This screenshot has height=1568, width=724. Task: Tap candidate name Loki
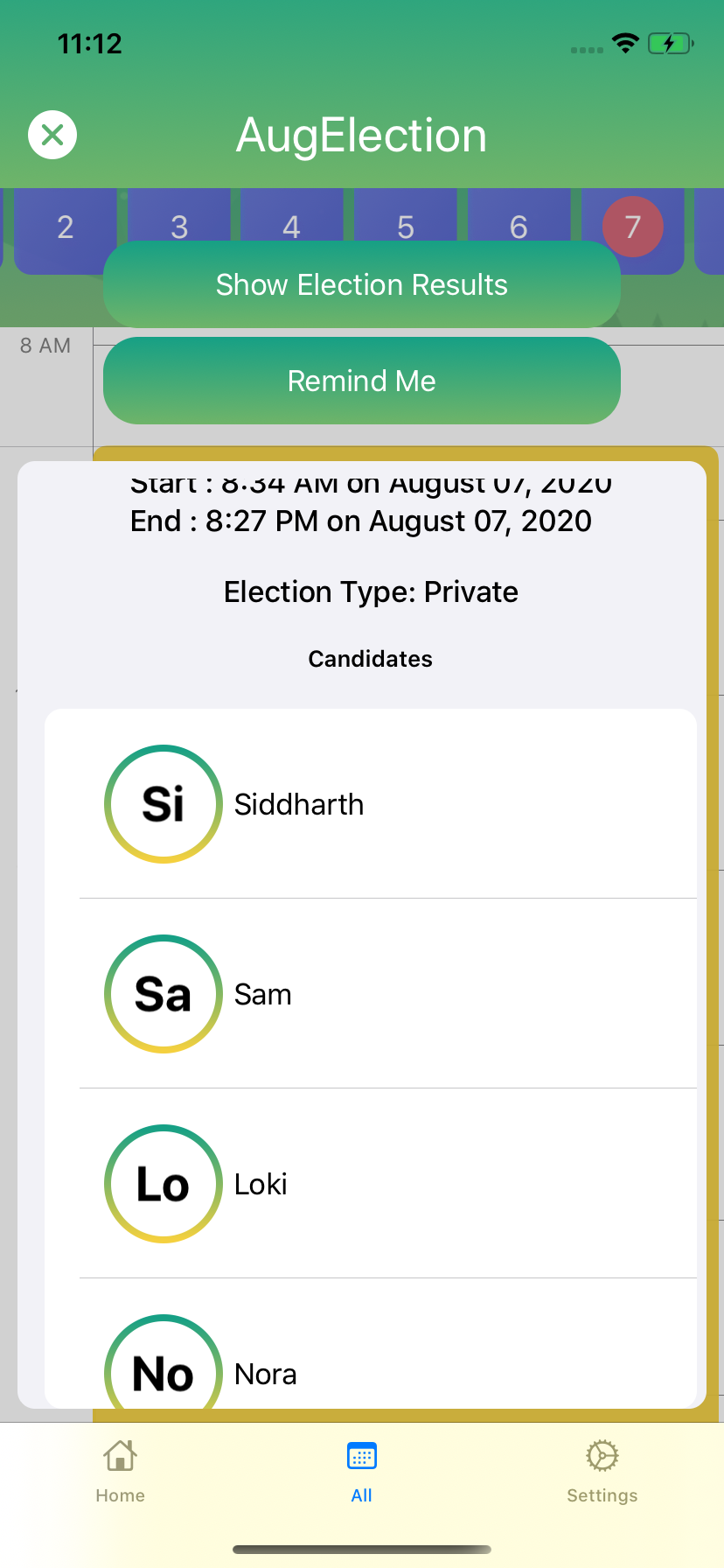(261, 1185)
